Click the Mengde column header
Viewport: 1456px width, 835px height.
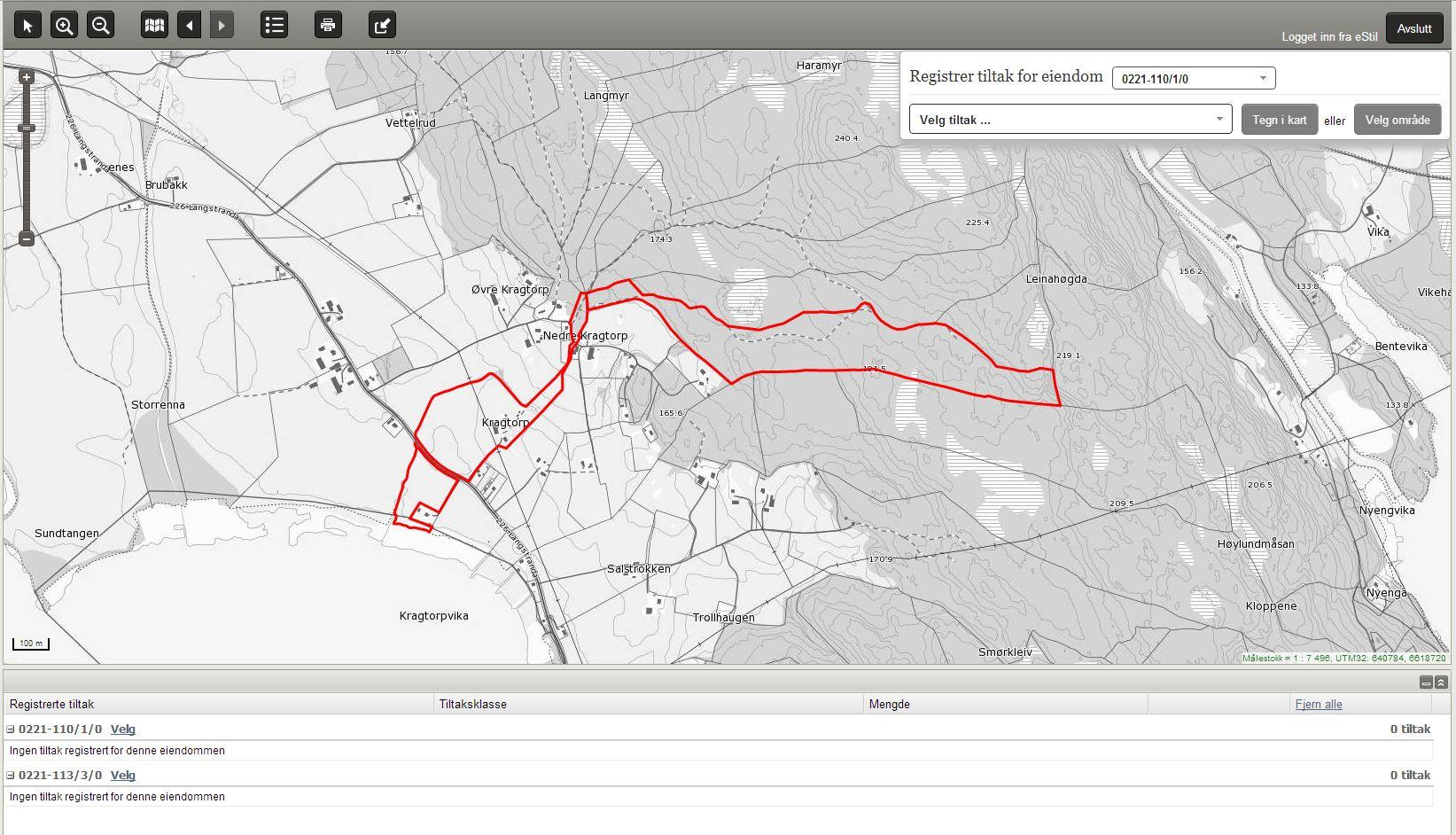(1006, 704)
